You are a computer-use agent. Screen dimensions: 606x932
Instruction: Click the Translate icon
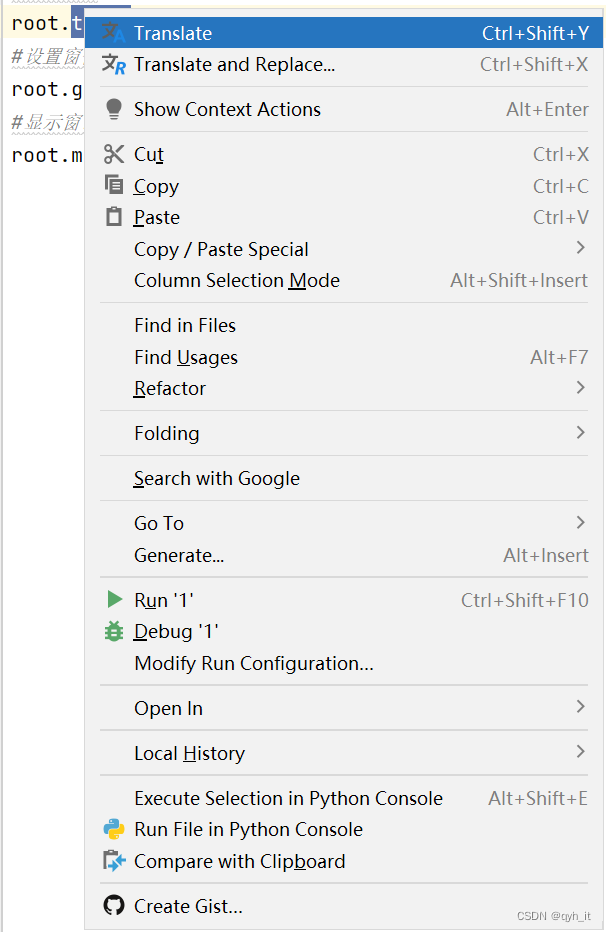click(113, 33)
